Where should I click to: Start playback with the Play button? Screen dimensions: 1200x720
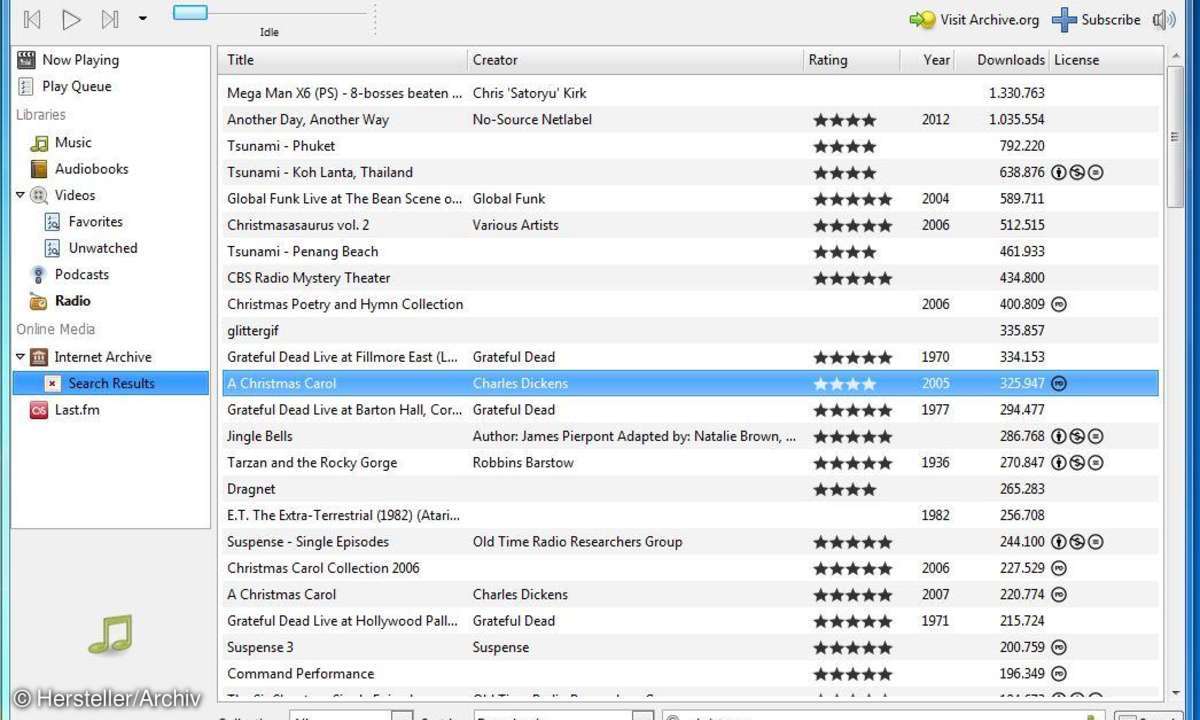pyautogui.click(x=71, y=19)
